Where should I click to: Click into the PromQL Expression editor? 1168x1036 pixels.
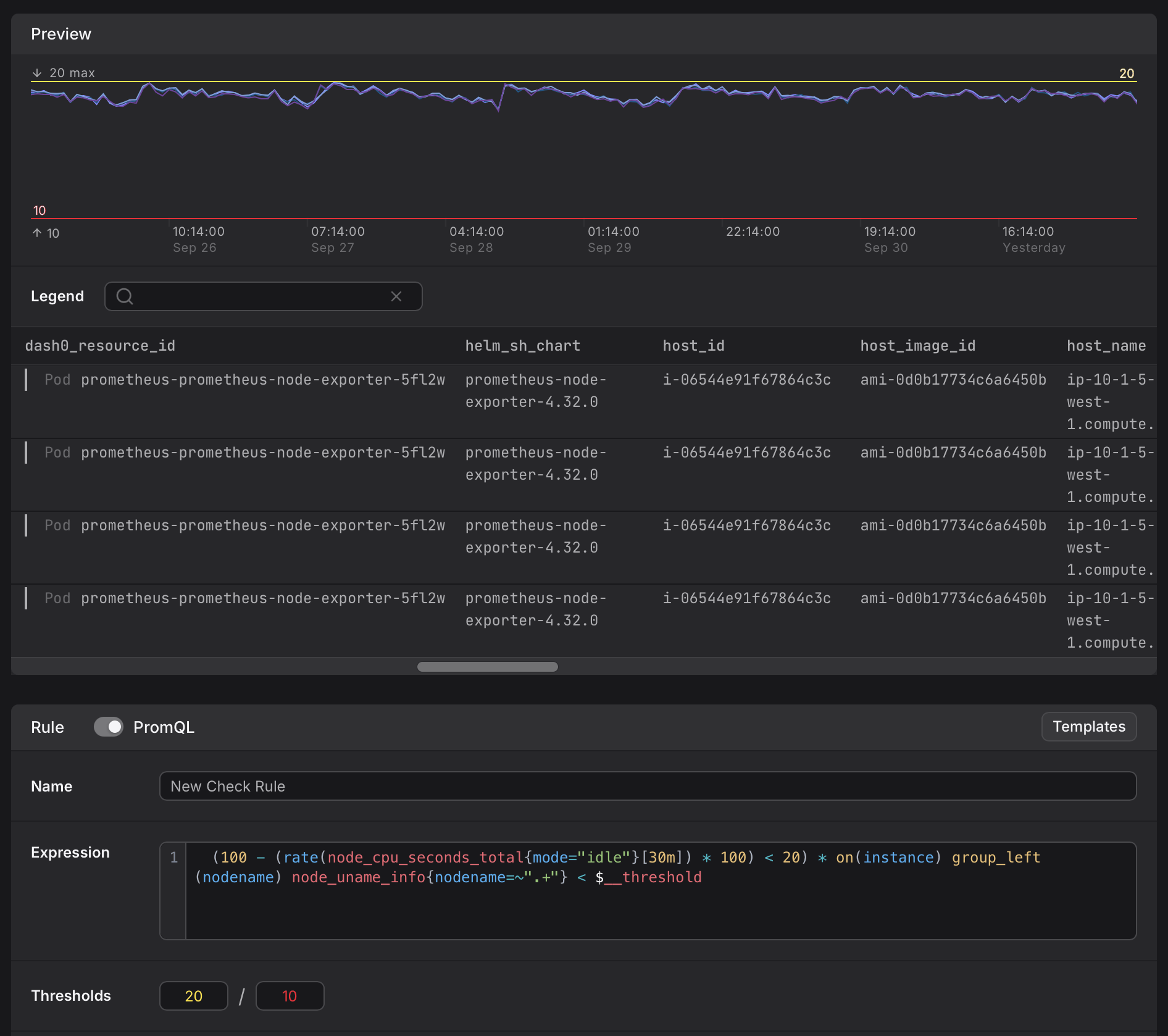[x=648, y=891]
